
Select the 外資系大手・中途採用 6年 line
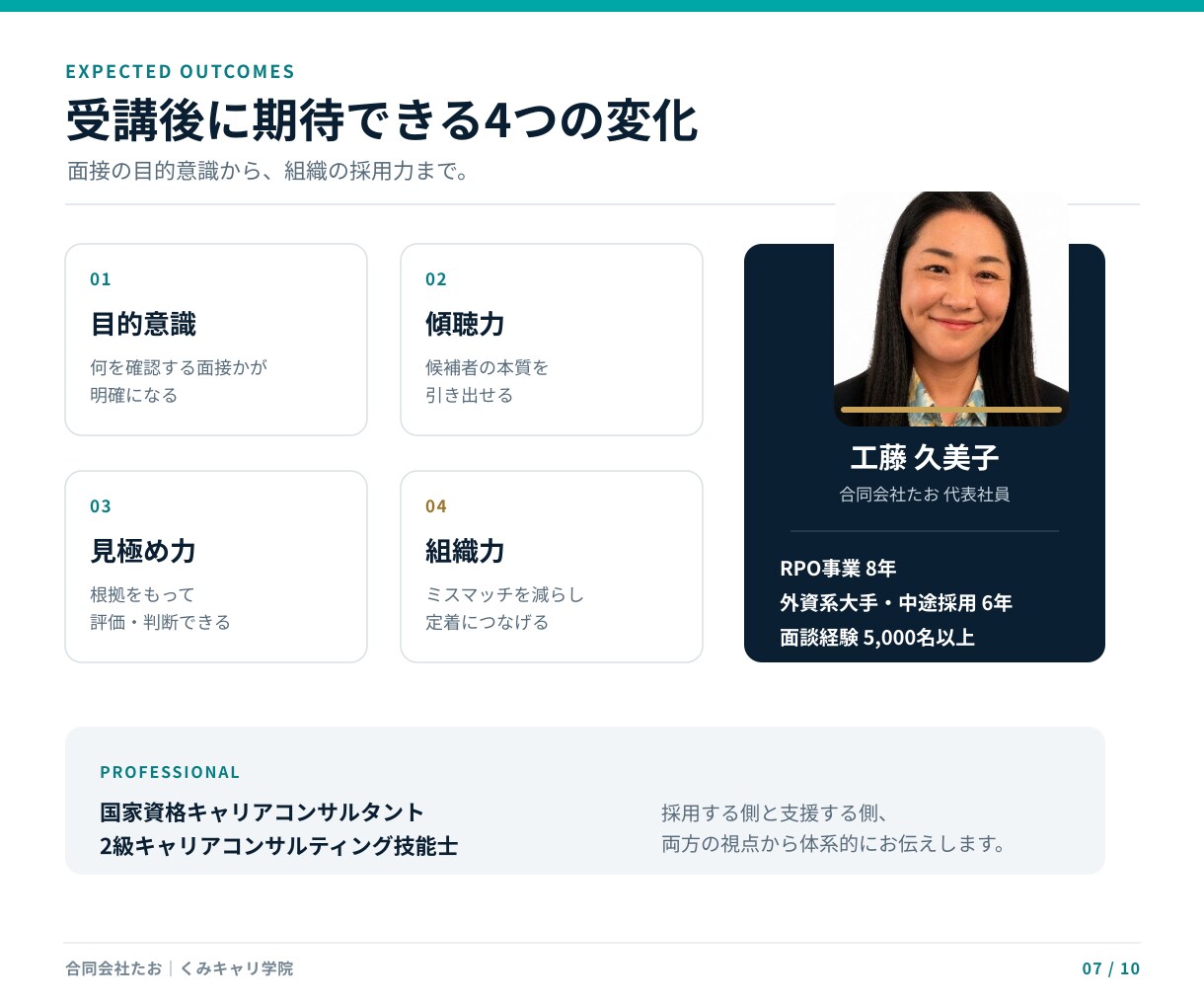pyautogui.click(x=896, y=603)
